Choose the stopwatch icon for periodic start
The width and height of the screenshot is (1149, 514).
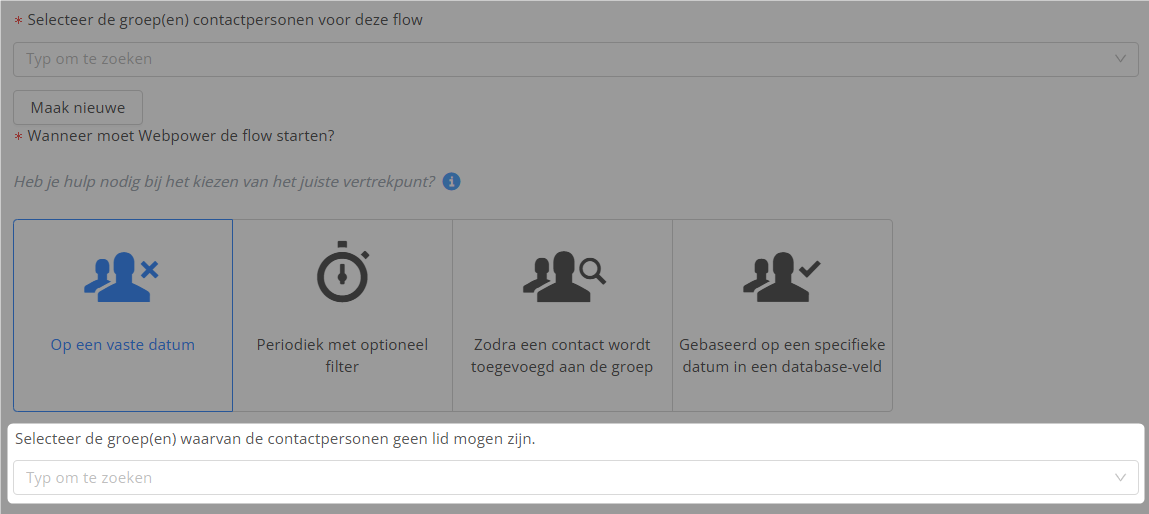pos(342,272)
